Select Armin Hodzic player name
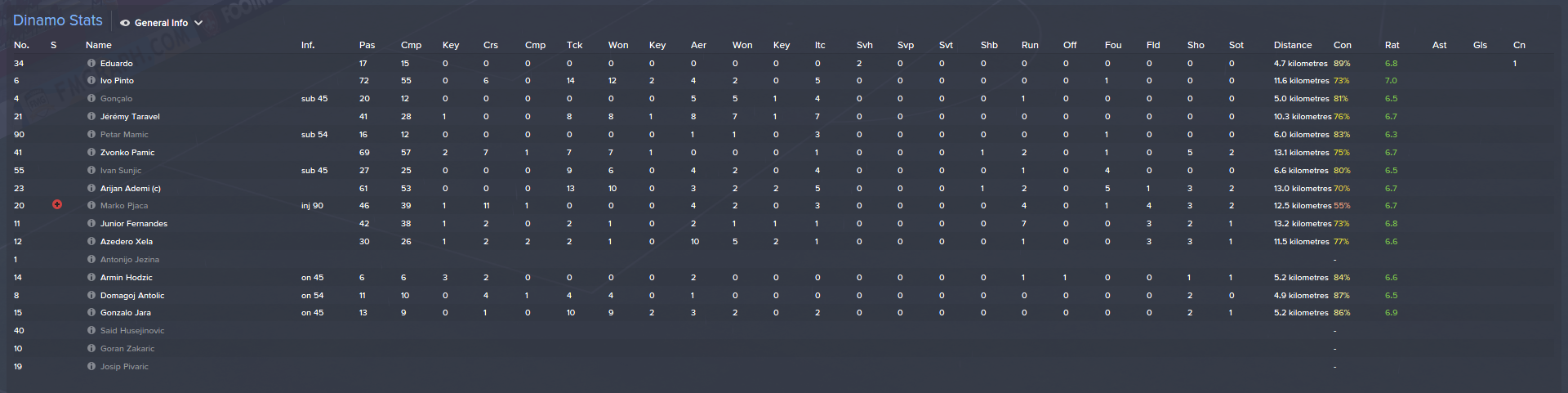The image size is (1568, 393). 127,278
